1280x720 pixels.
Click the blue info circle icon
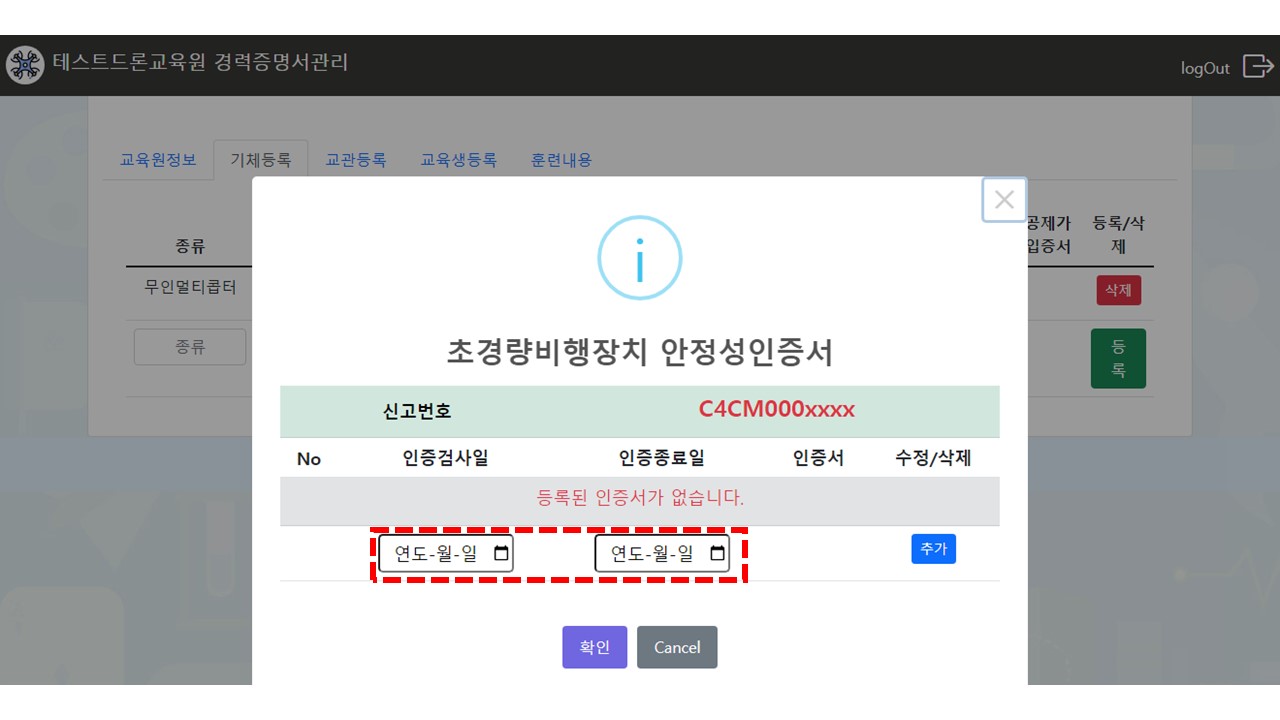[639, 258]
